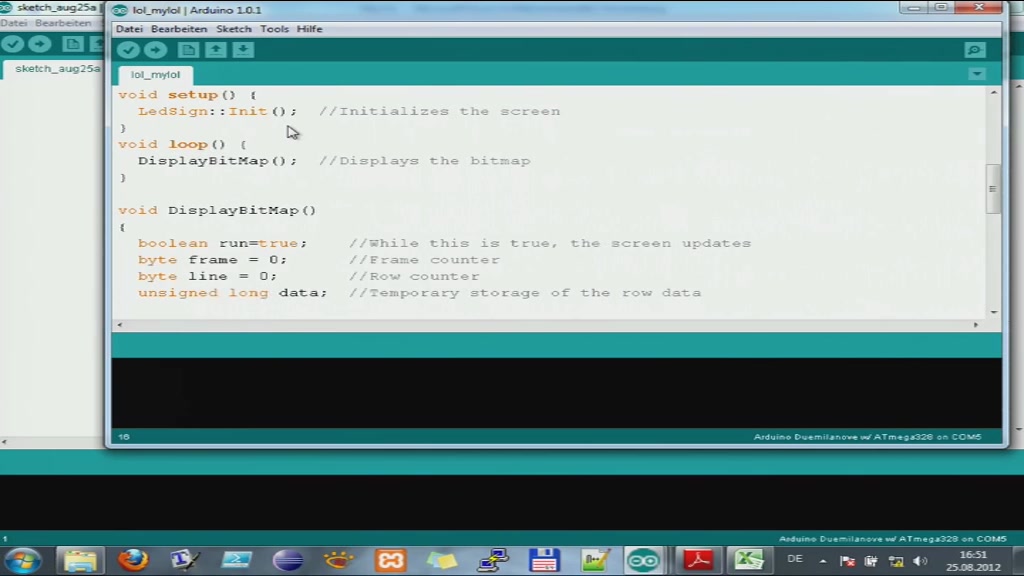This screenshot has height=576, width=1024.
Task: Click the Action Center flag tray icon
Action: [847, 561]
